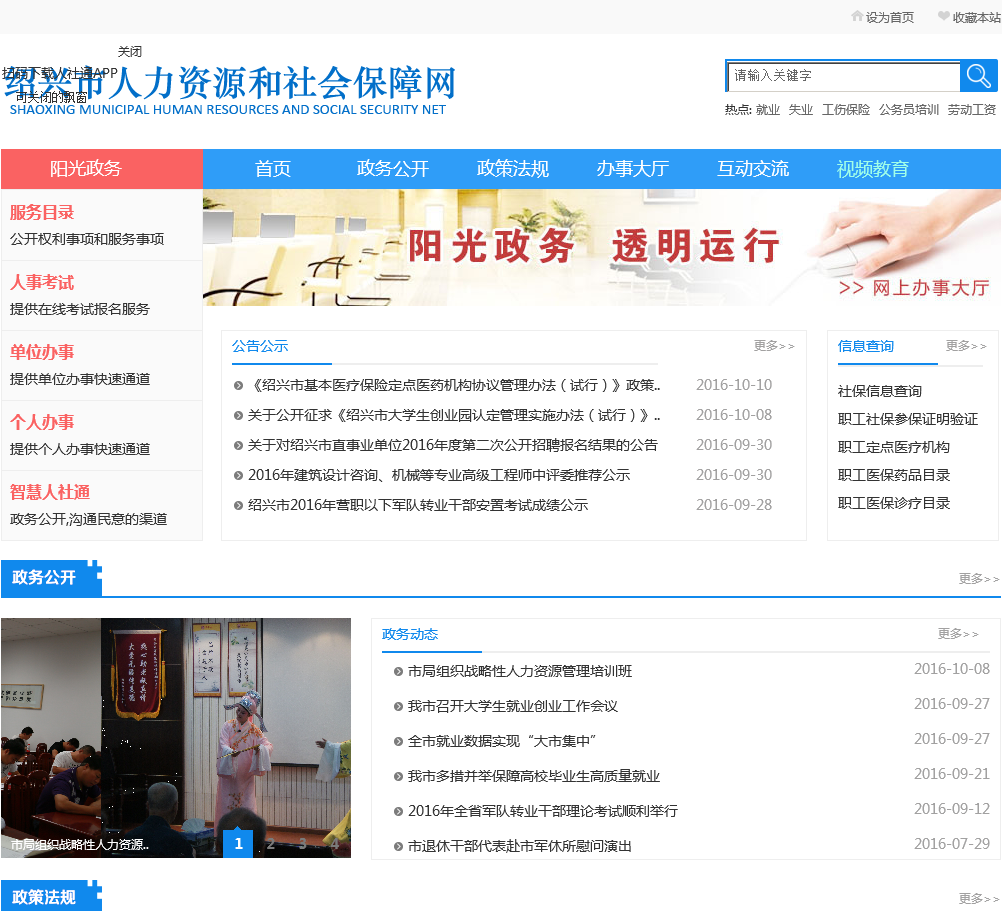Switch to slide 2 of the carousel
Image resolution: width=1002 pixels, height=911 pixels.
(x=270, y=844)
